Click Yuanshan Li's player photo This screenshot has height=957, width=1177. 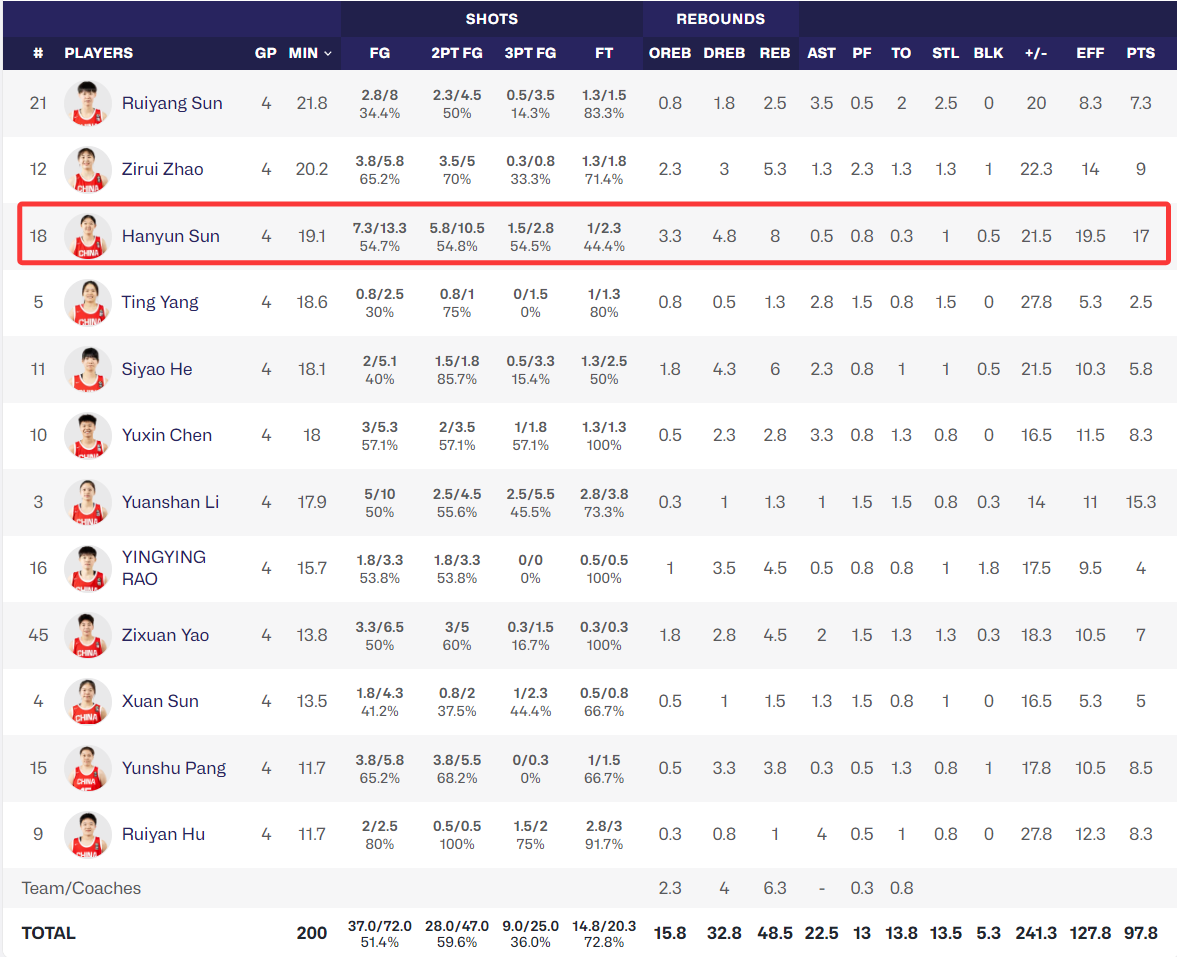click(x=88, y=501)
